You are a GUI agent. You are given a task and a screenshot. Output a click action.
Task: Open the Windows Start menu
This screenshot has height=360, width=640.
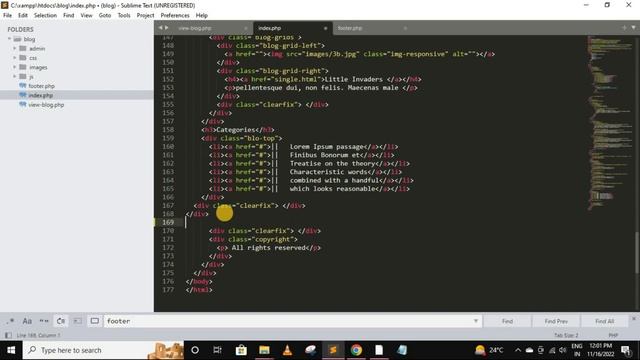(11, 350)
